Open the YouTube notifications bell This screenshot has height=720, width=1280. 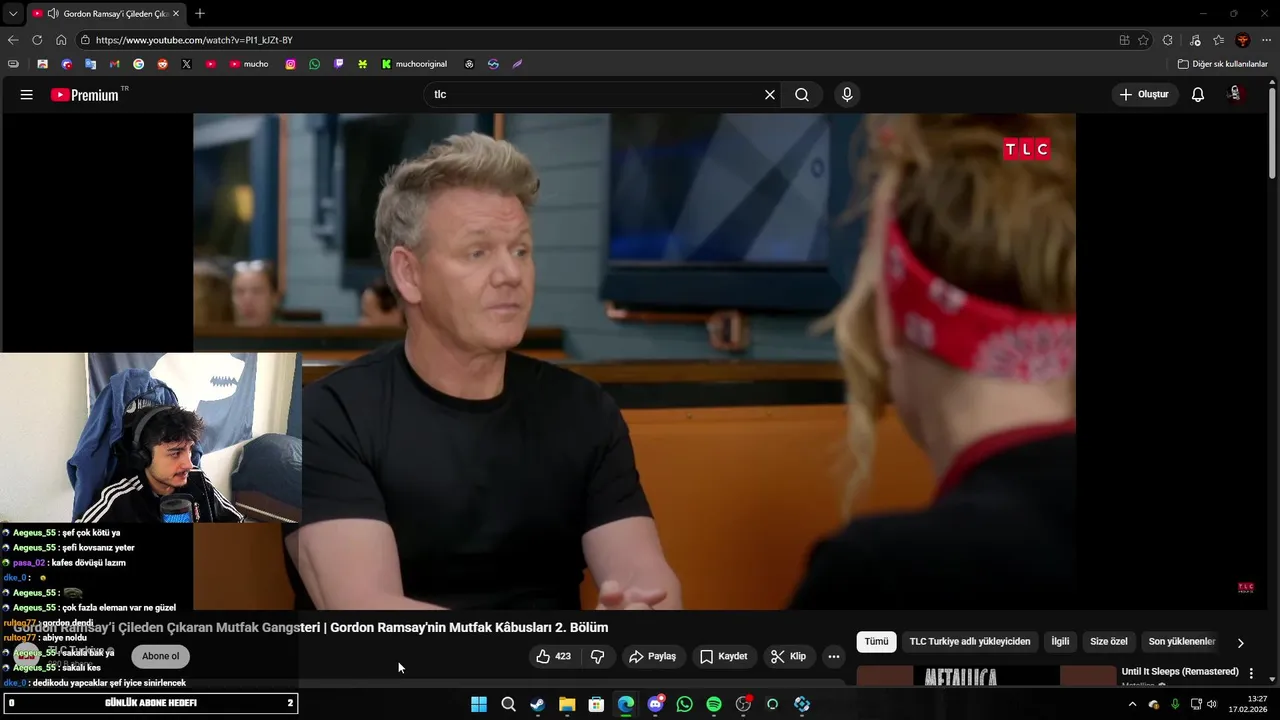coord(1198,95)
